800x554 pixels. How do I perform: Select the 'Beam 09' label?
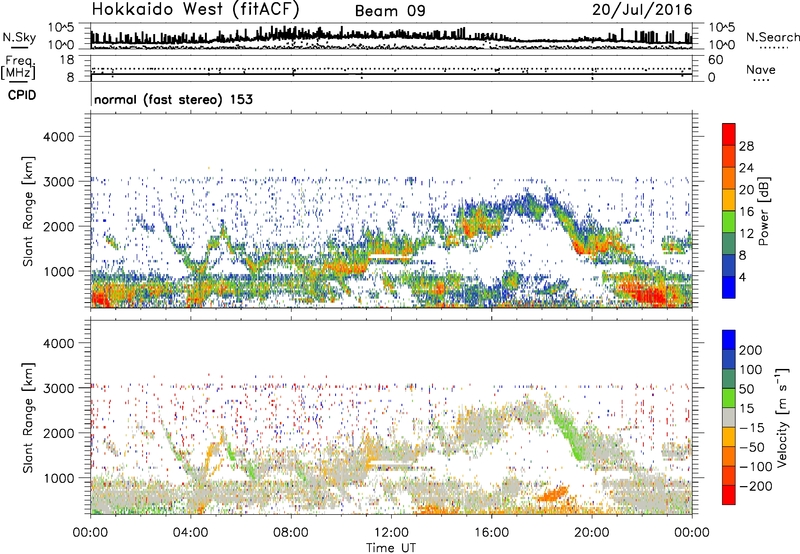click(390, 11)
